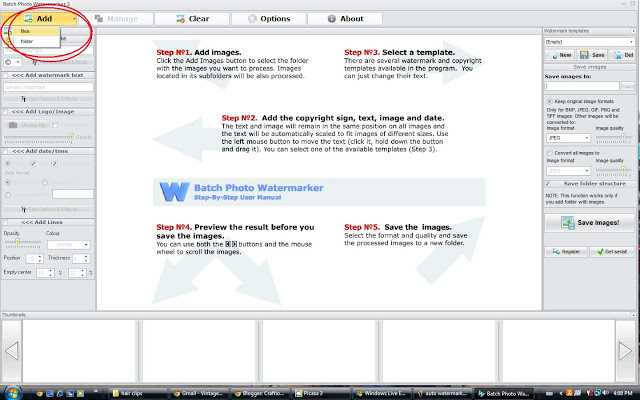
Task: Collapse the Watermark templates panel arrow
Action: pos(633,31)
